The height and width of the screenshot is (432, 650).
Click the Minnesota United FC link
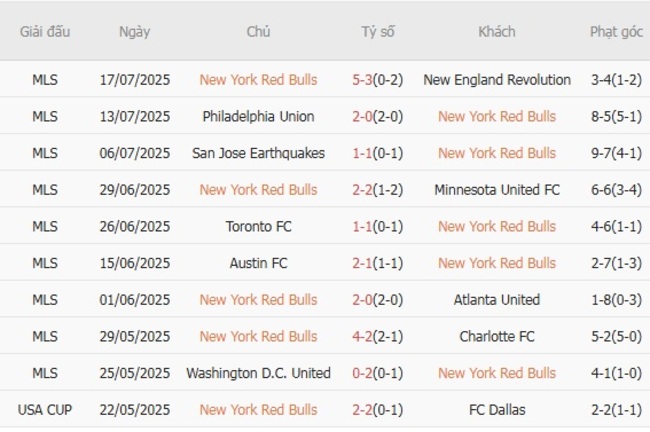497,189
